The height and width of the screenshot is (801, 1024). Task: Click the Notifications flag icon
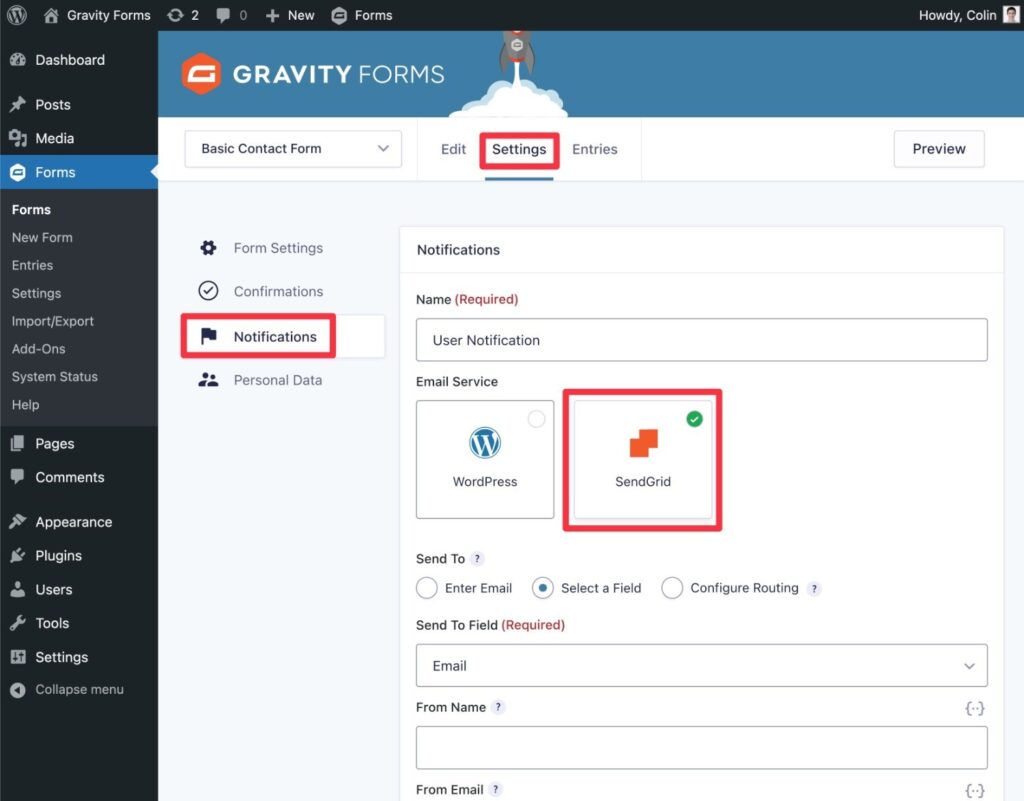click(x=208, y=336)
